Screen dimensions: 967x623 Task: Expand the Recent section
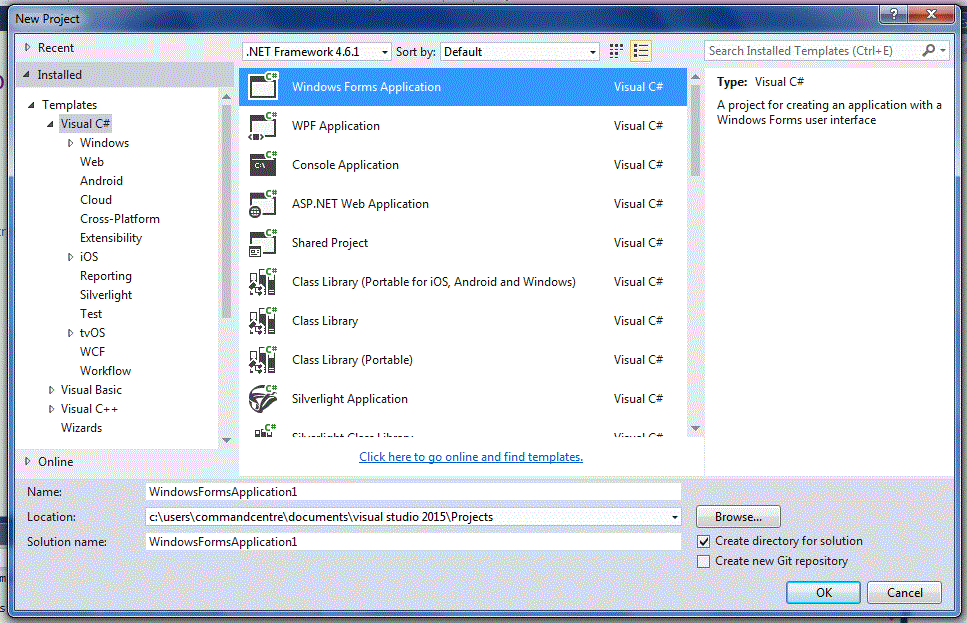27,47
